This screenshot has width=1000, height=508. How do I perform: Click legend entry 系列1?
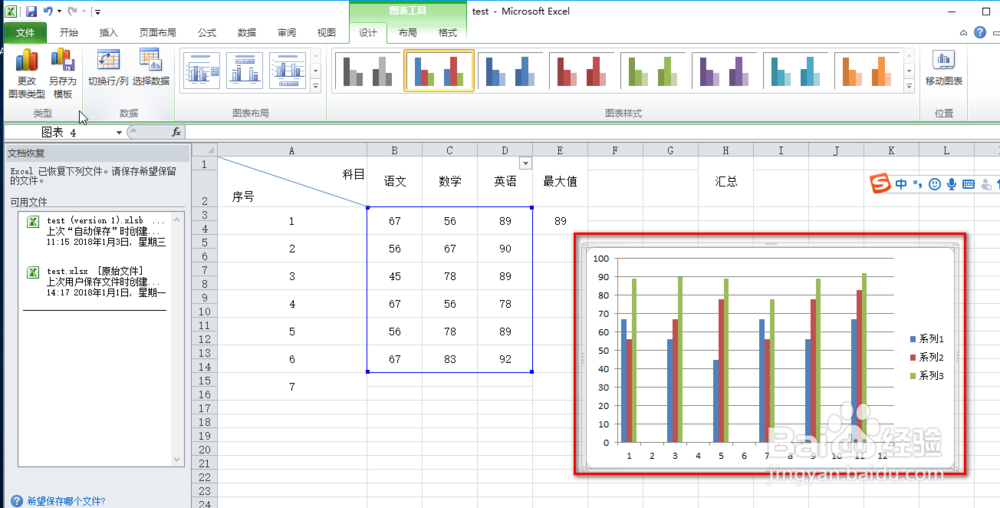[x=927, y=340]
